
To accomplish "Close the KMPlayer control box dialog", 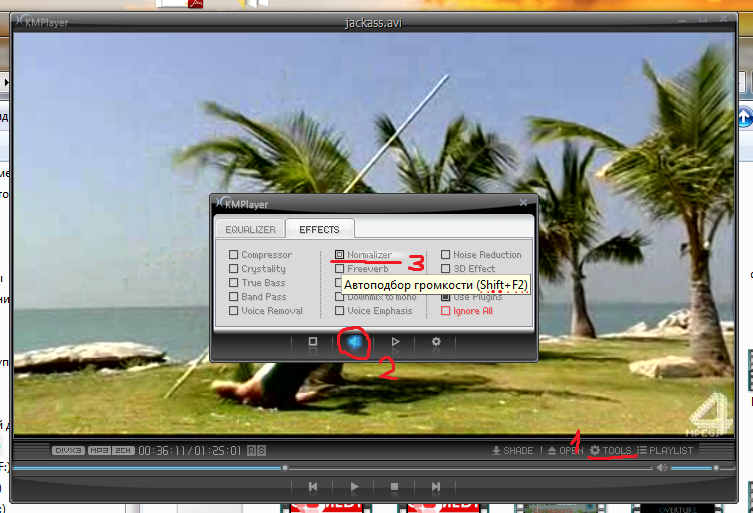I will [525, 202].
